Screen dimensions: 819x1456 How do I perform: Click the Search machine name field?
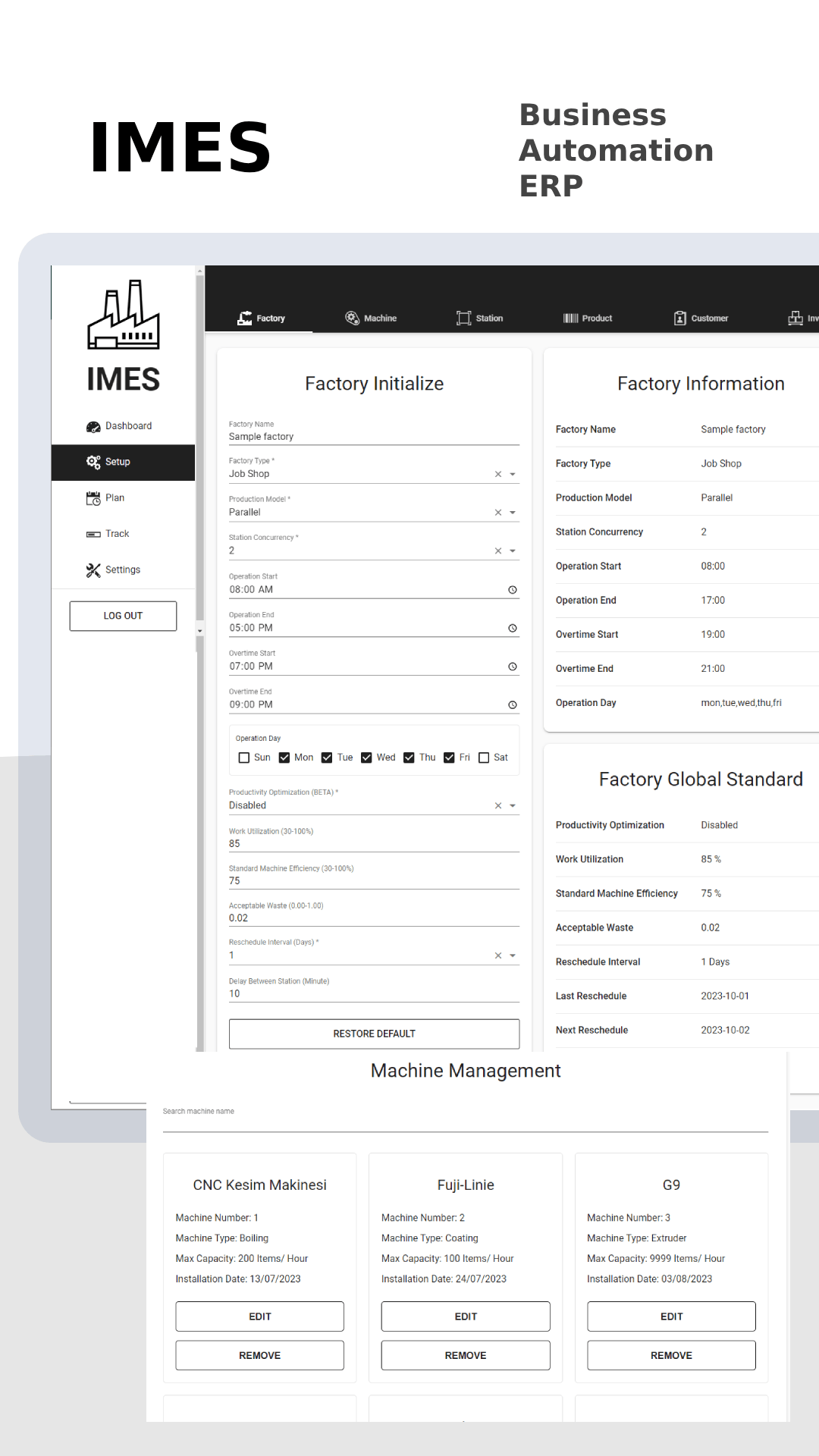(466, 1119)
